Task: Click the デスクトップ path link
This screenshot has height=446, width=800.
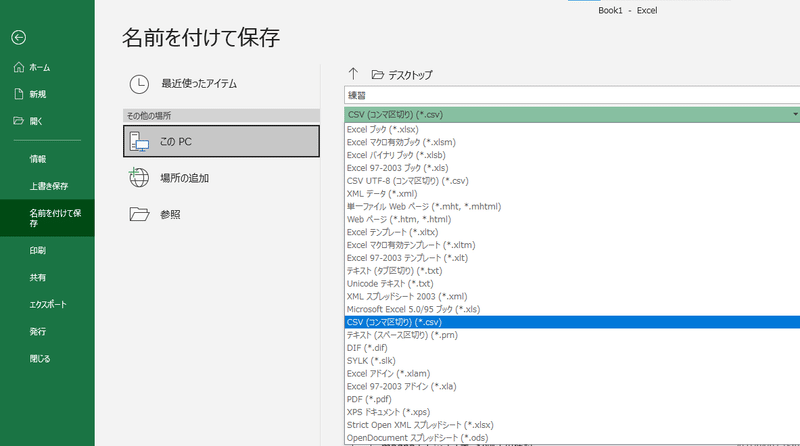Action: pyautogui.click(x=410, y=75)
